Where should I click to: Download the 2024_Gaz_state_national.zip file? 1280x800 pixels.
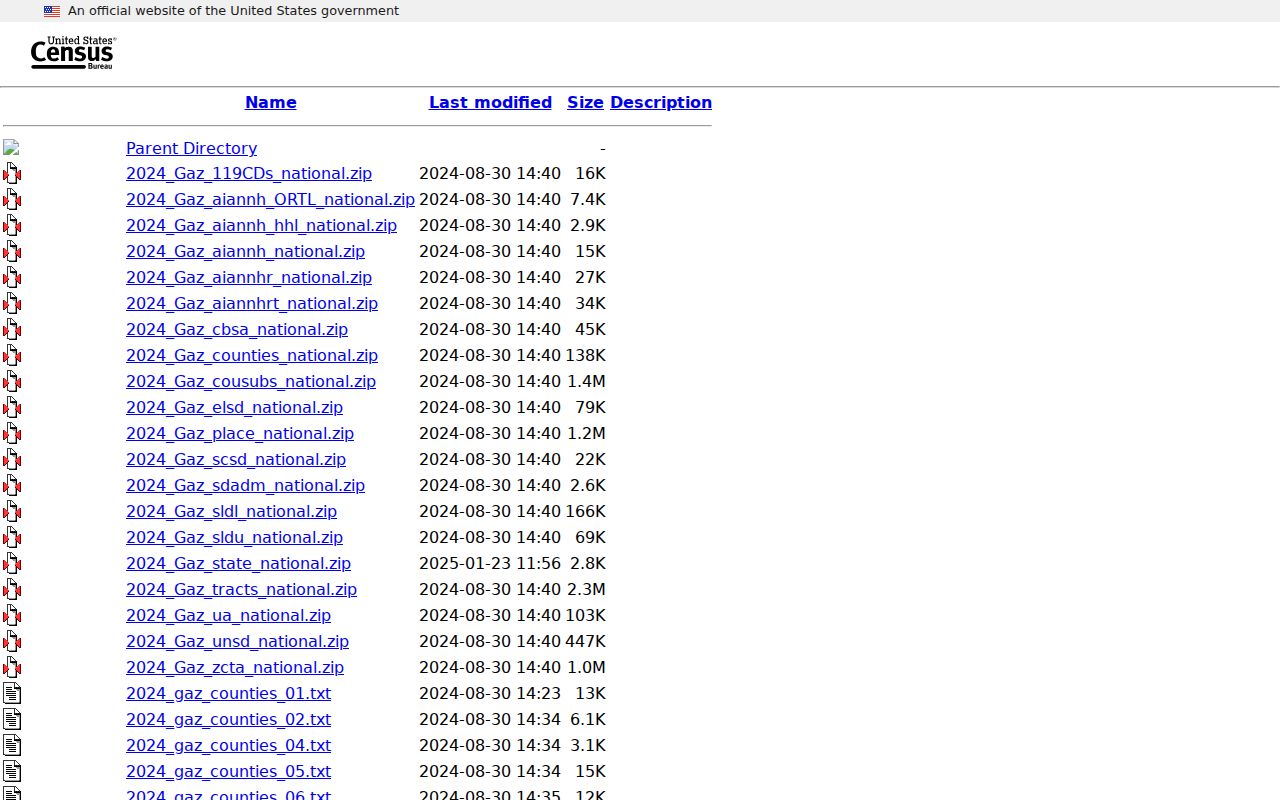[x=238, y=564]
